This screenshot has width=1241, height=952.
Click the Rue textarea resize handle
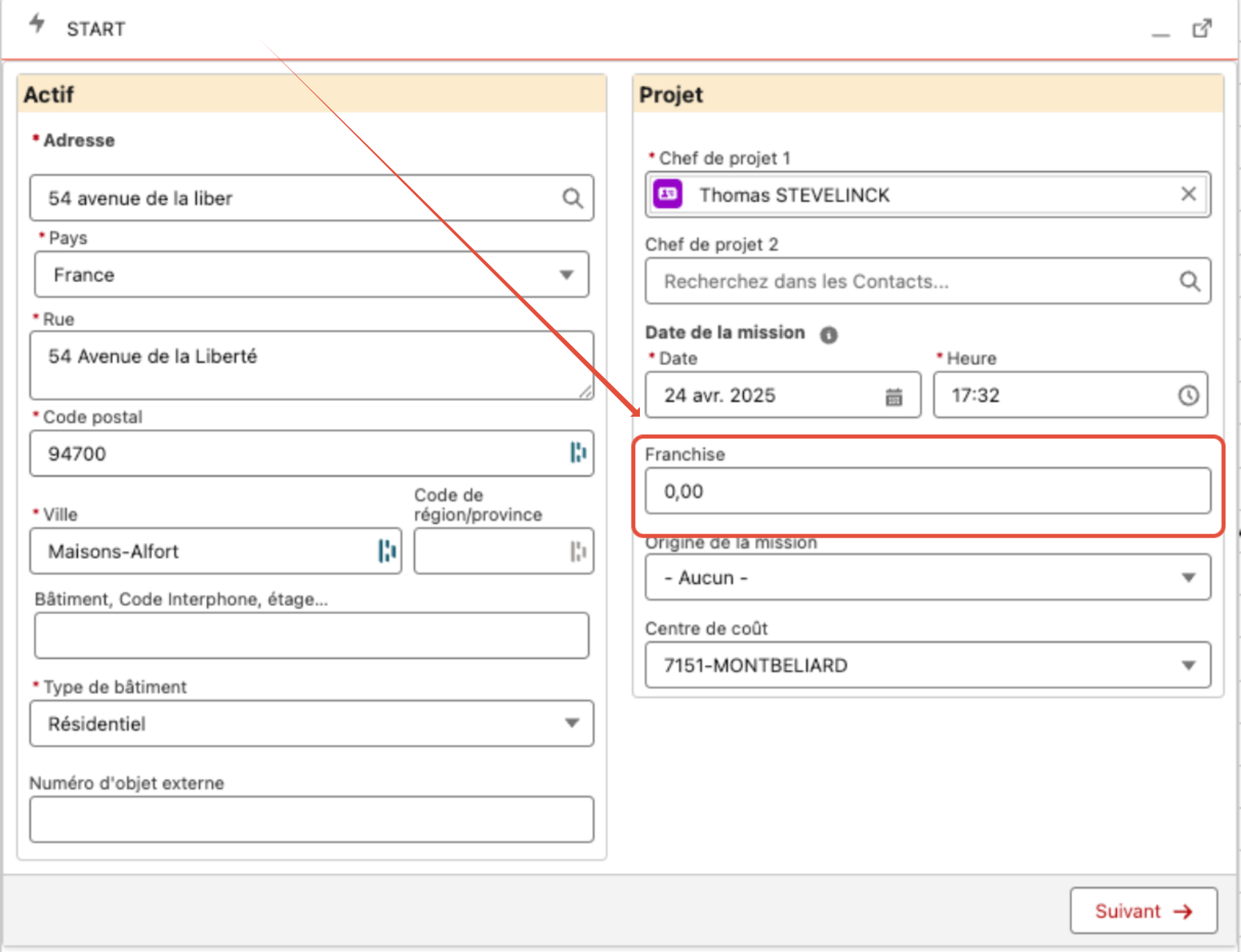[586, 392]
